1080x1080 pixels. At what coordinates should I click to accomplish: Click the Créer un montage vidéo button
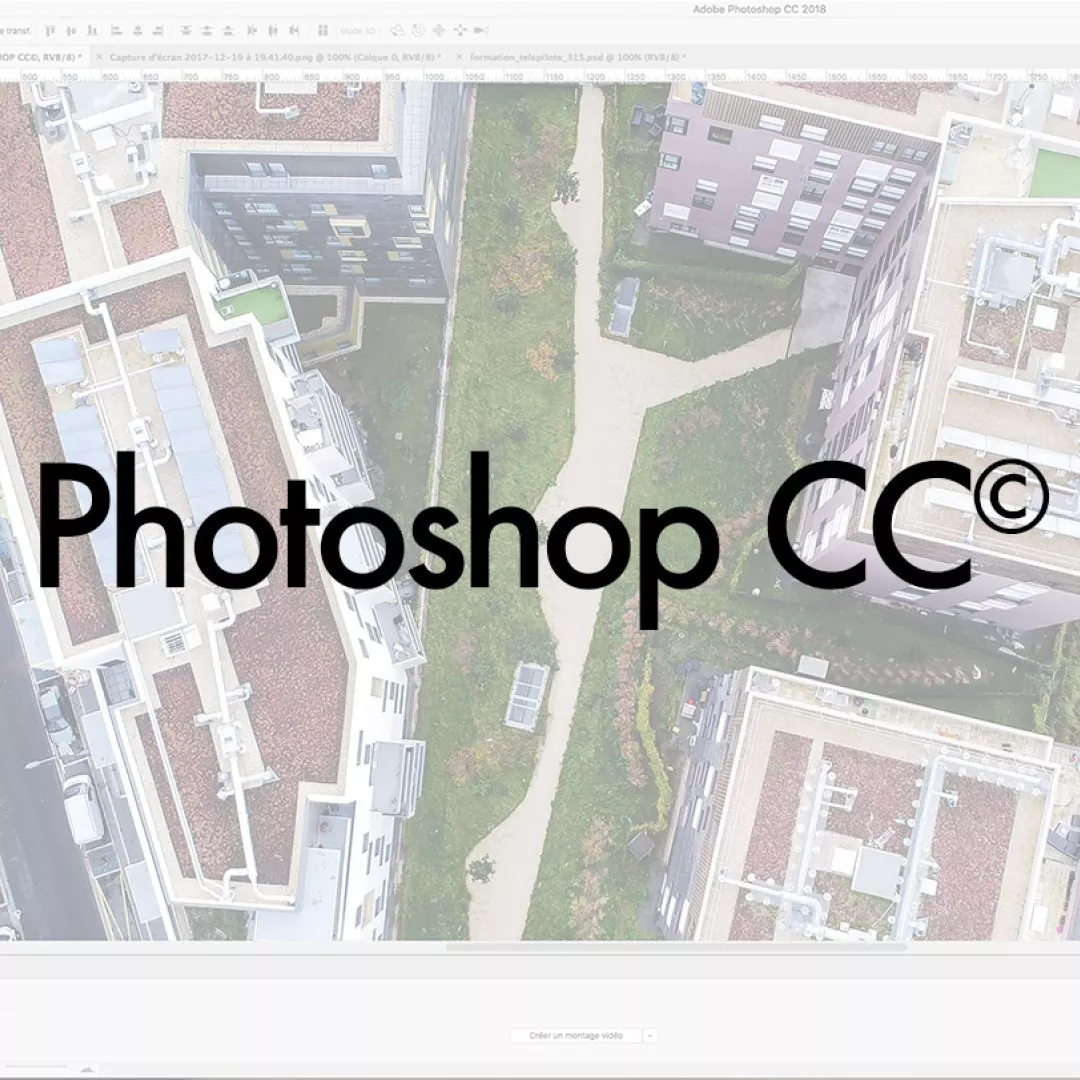pos(576,1035)
